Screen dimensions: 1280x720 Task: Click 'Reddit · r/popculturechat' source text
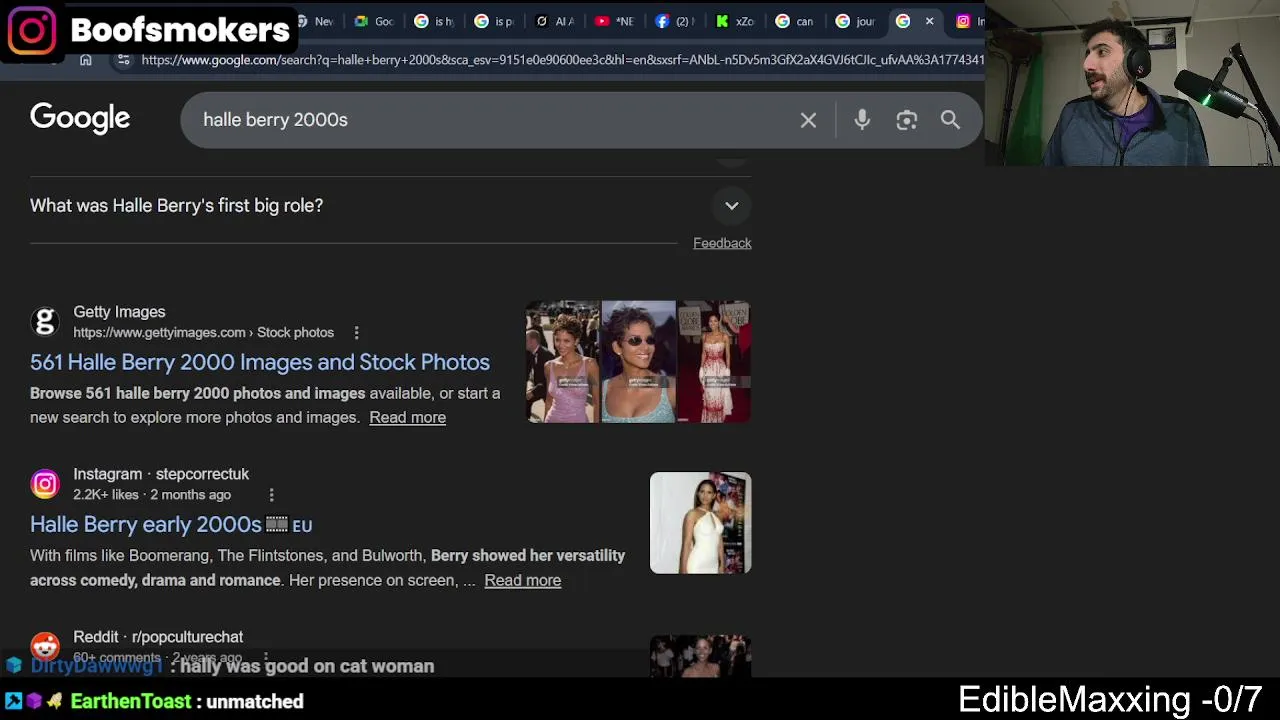tap(158, 637)
